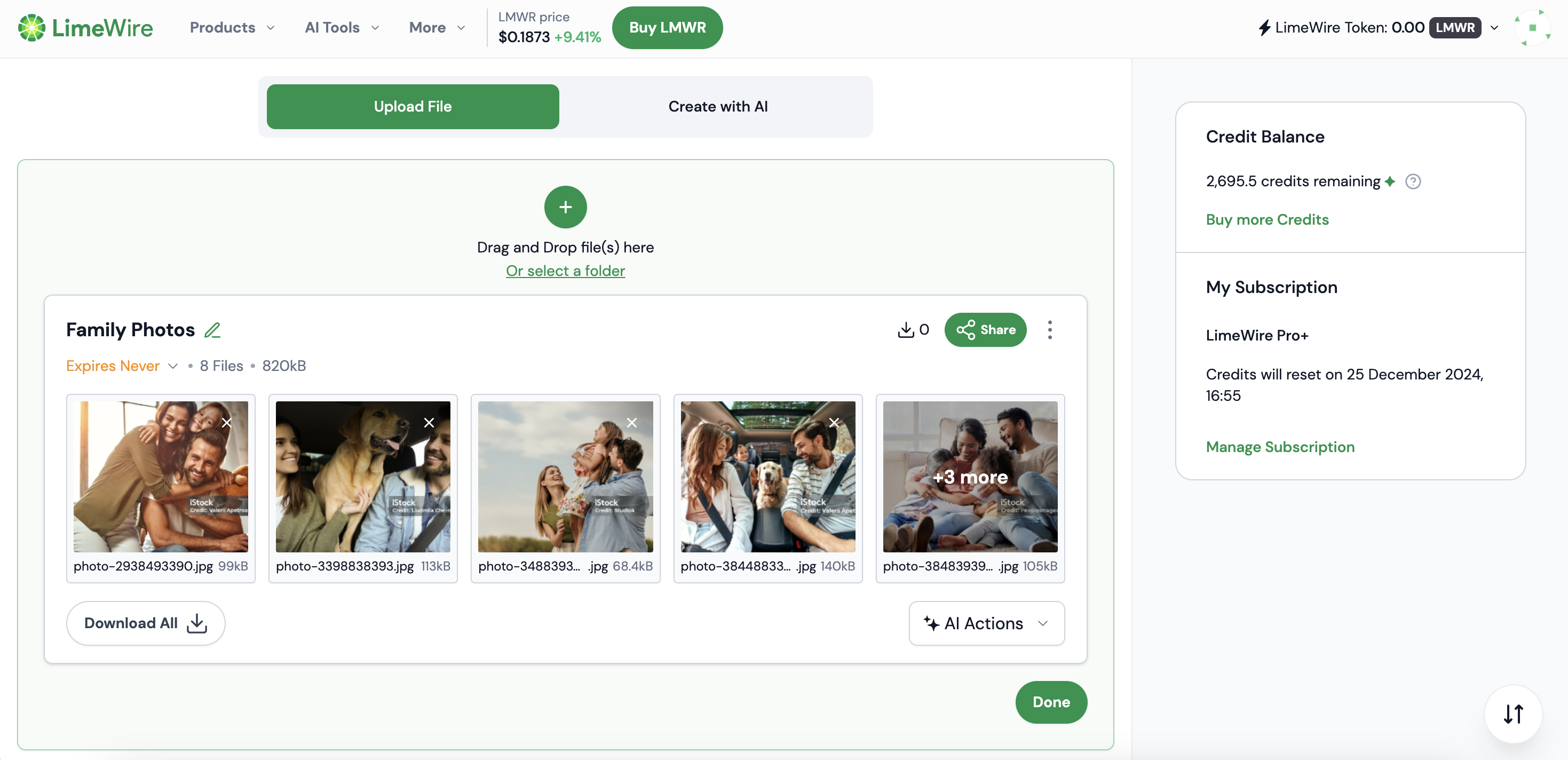Open the +3 more photos thumbnail
Screen dimensions: 1568x760
pyautogui.click(x=970, y=477)
